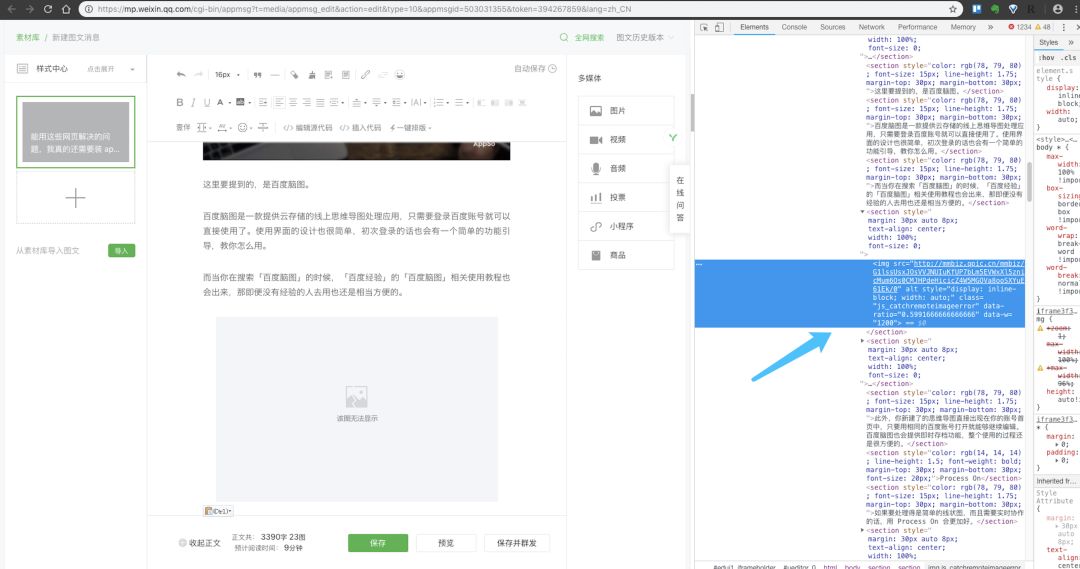Insert 图片 from multimedia panel

[626, 111]
